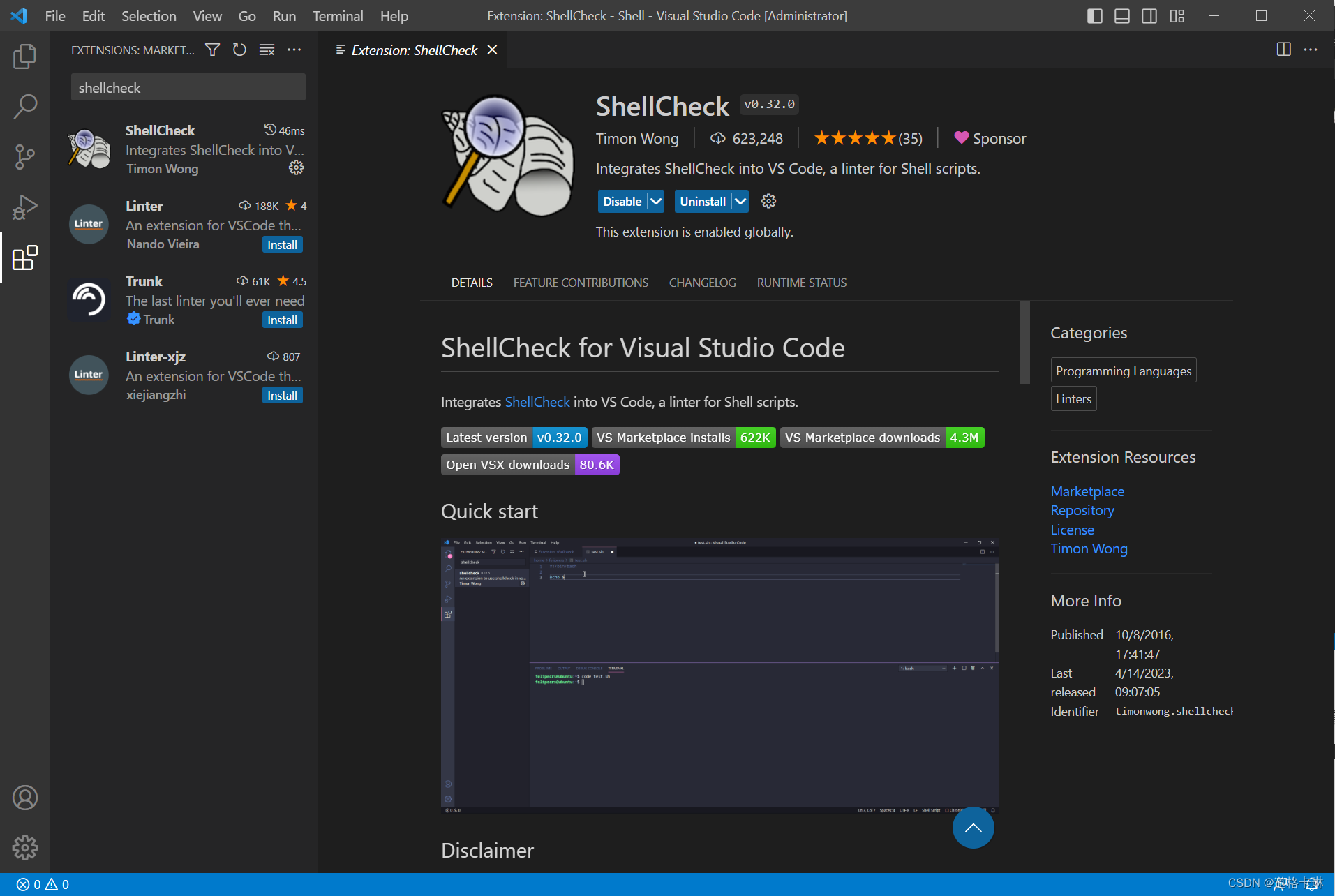The width and height of the screenshot is (1335, 896).
Task: Switch to the RUNTIME STATUS tab
Action: click(801, 283)
